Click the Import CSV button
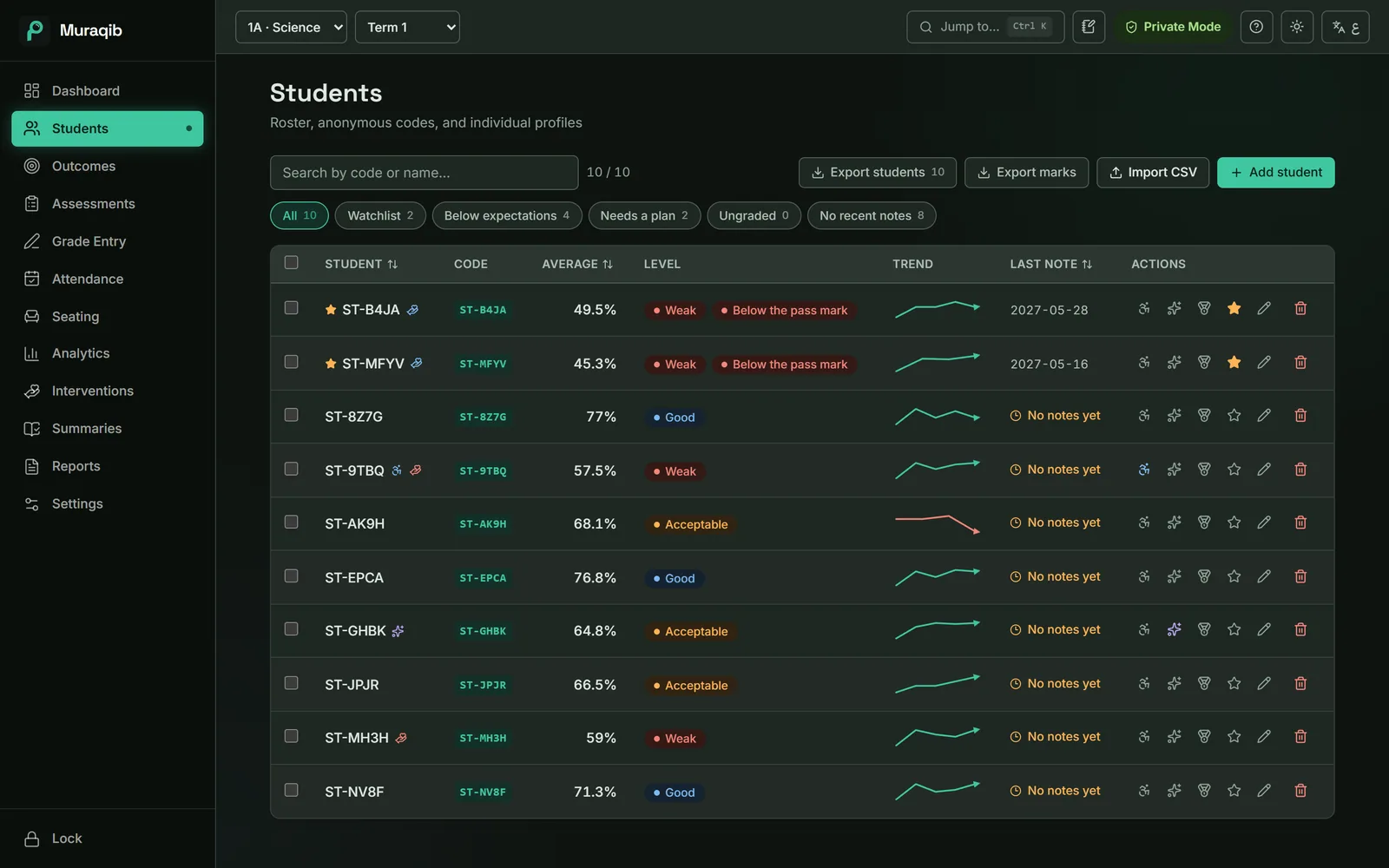 point(1153,173)
